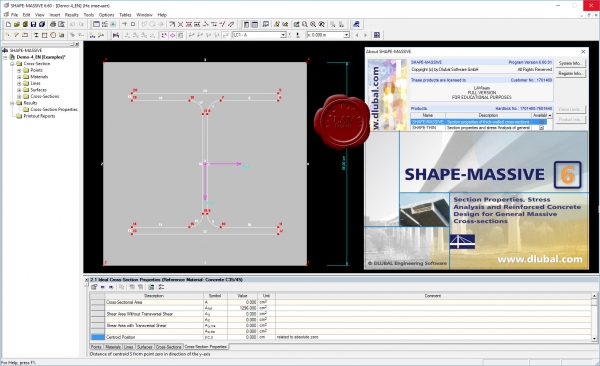Image resolution: width=600 pixels, height=366 pixels.
Task: Expand the Points tree node
Action: [x=19, y=70]
